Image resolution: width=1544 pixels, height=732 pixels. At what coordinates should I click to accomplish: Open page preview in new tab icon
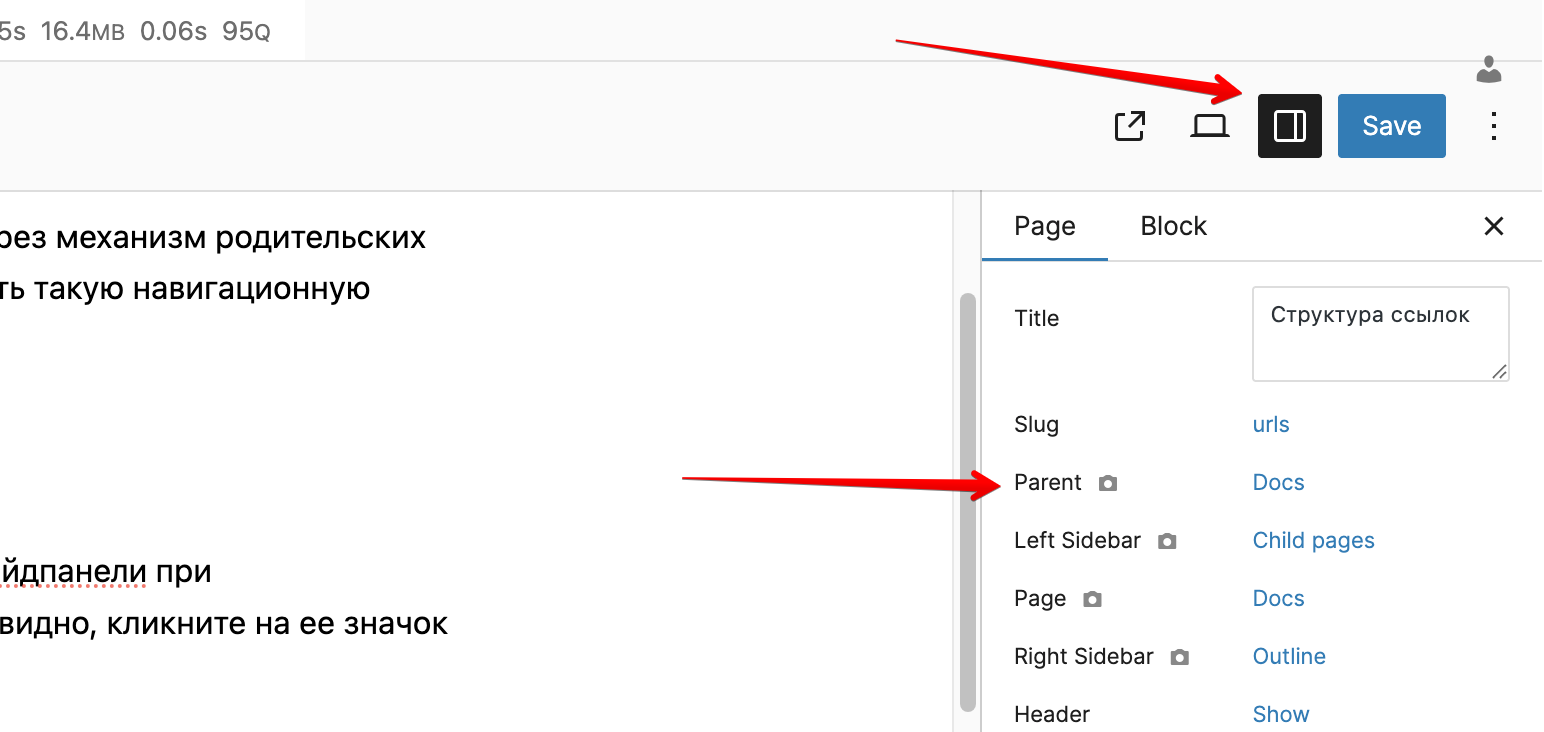click(x=1130, y=126)
